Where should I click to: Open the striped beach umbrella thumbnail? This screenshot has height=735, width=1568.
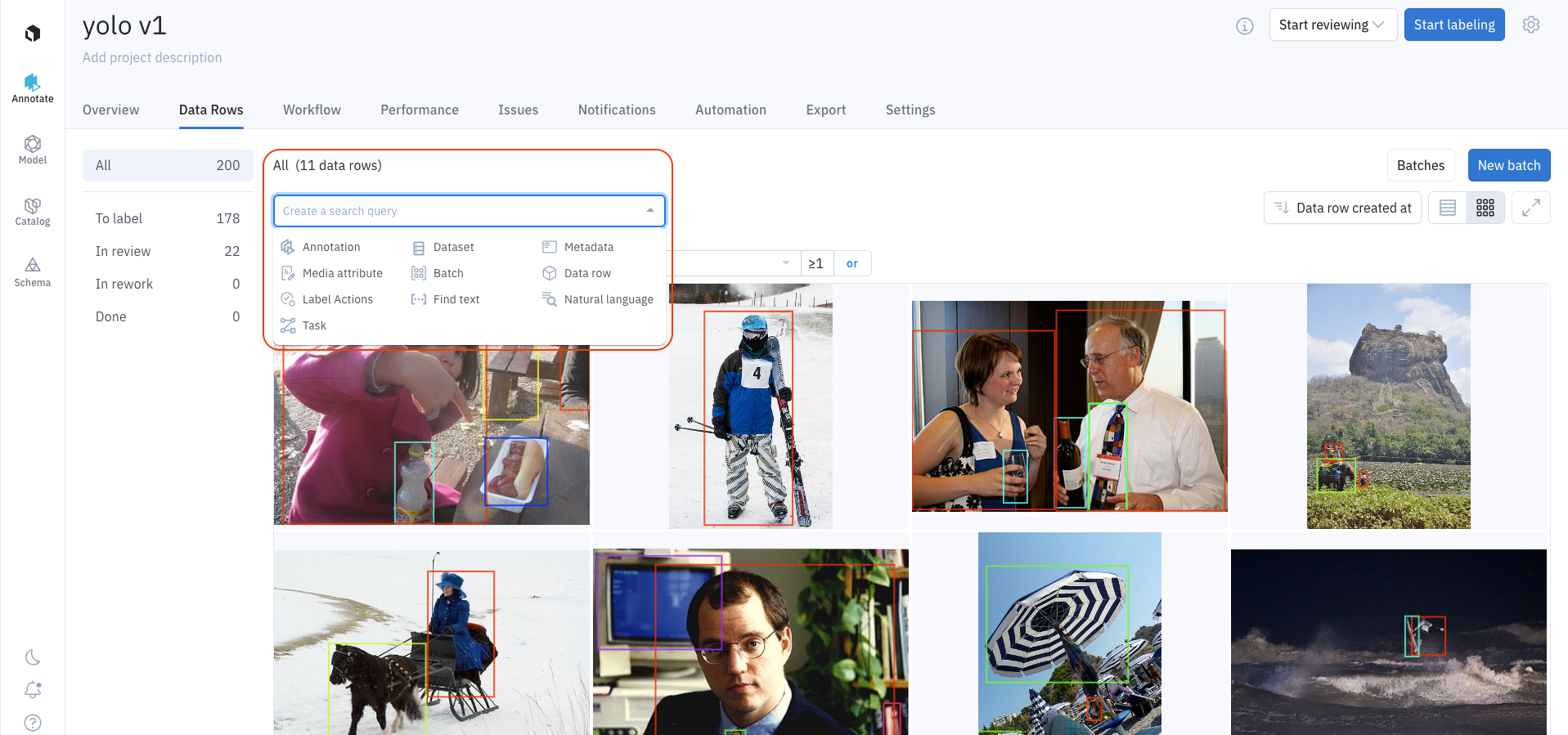coord(1070,634)
